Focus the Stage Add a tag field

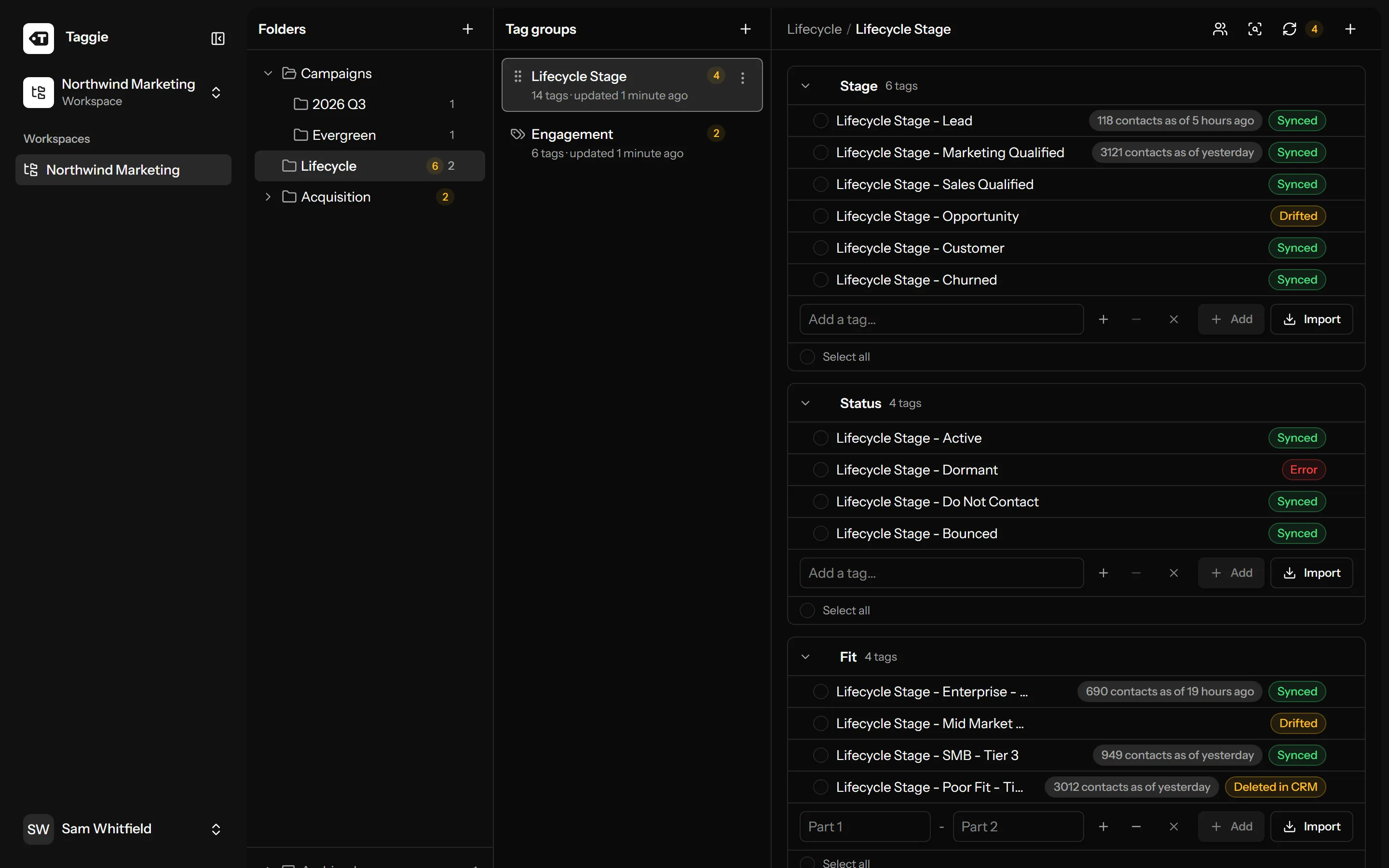tap(941, 319)
